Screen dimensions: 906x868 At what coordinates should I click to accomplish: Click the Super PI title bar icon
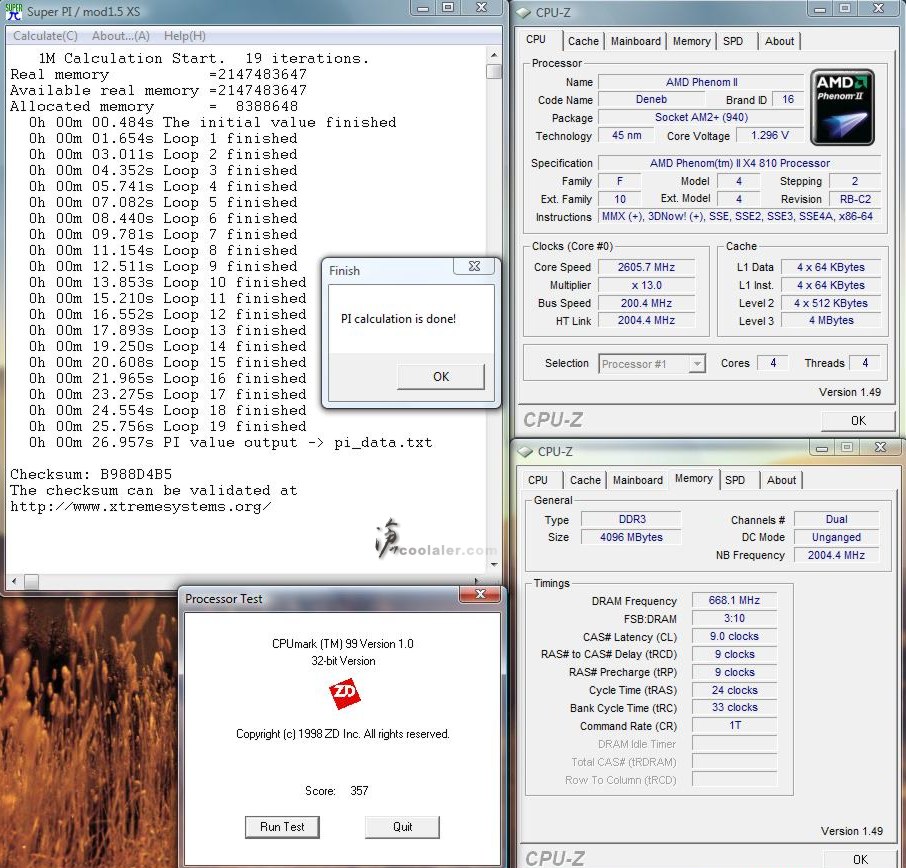[x=13, y=11]
